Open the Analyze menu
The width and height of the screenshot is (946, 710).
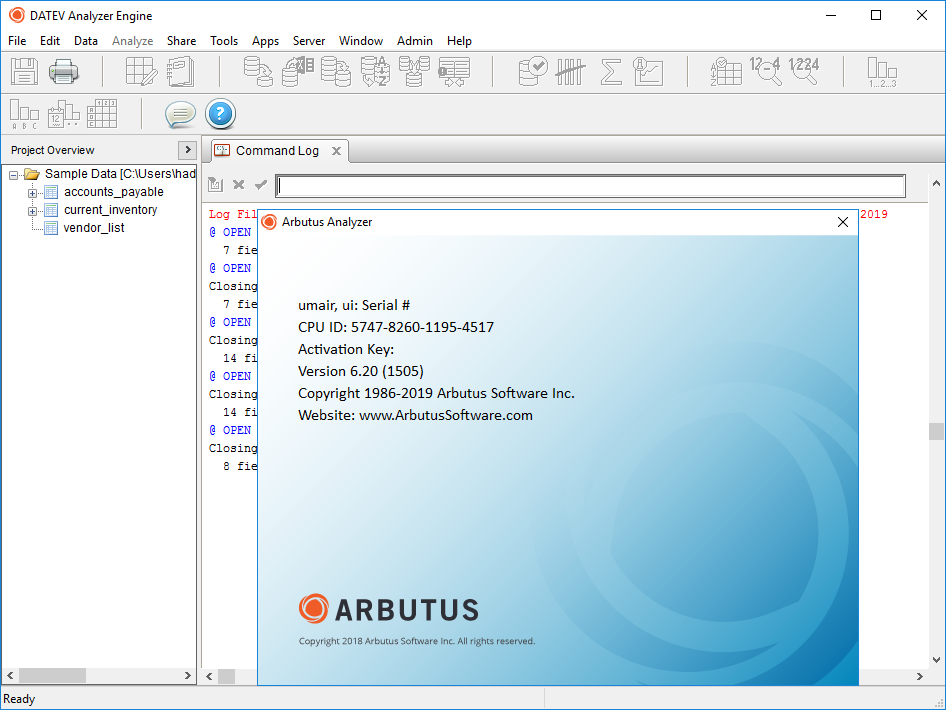pyautogui.click(x=132, y=41)
